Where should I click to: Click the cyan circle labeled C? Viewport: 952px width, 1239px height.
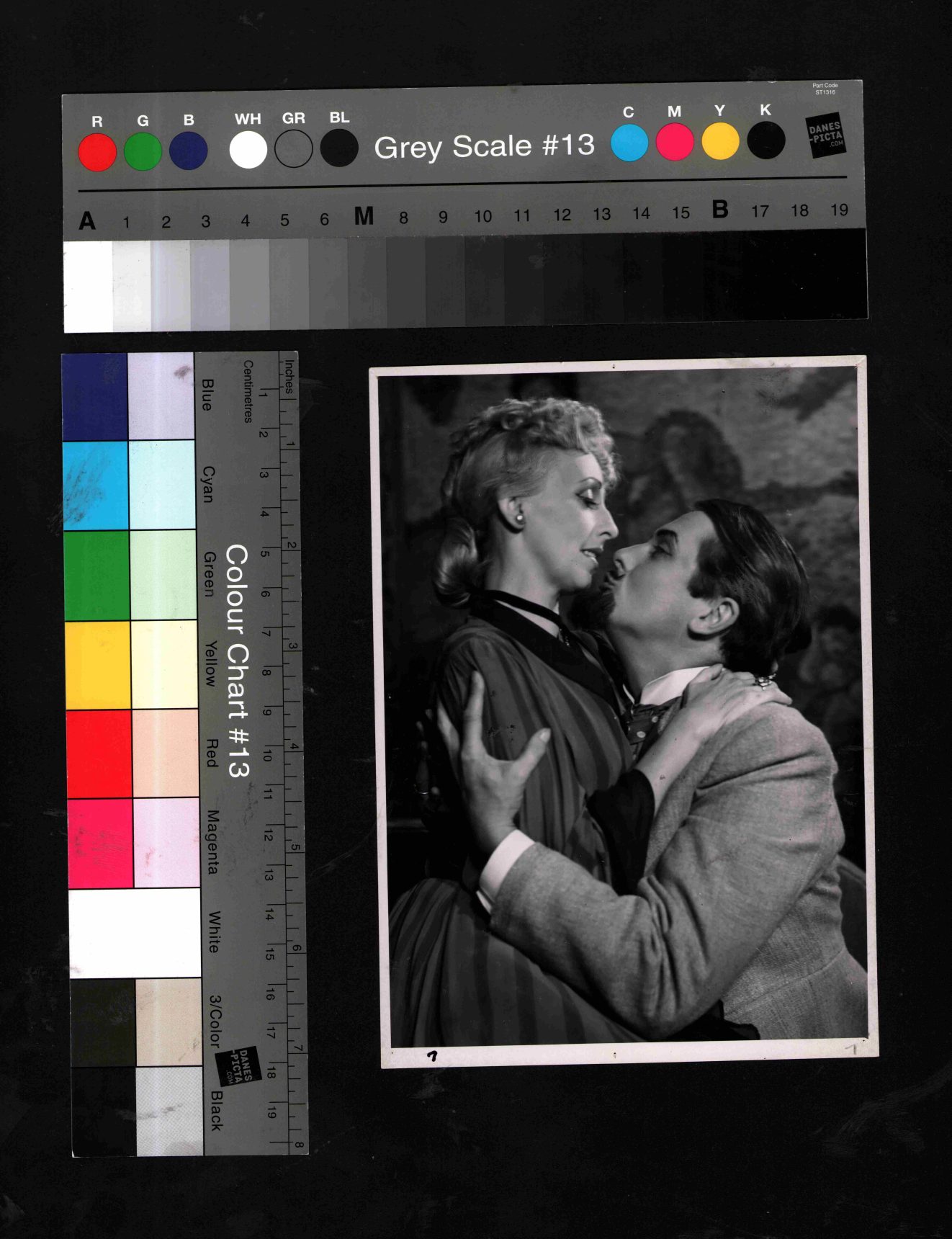click(x=629, y=143)
